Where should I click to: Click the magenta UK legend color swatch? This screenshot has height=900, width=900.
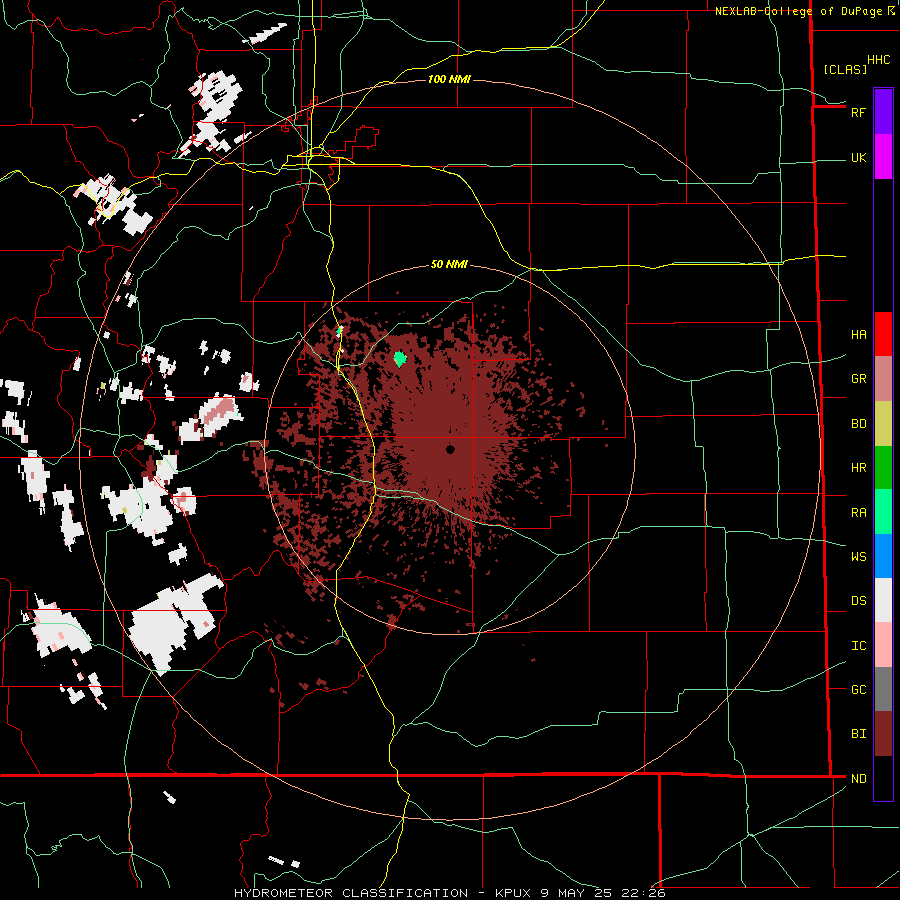click(x=883, y=157)
